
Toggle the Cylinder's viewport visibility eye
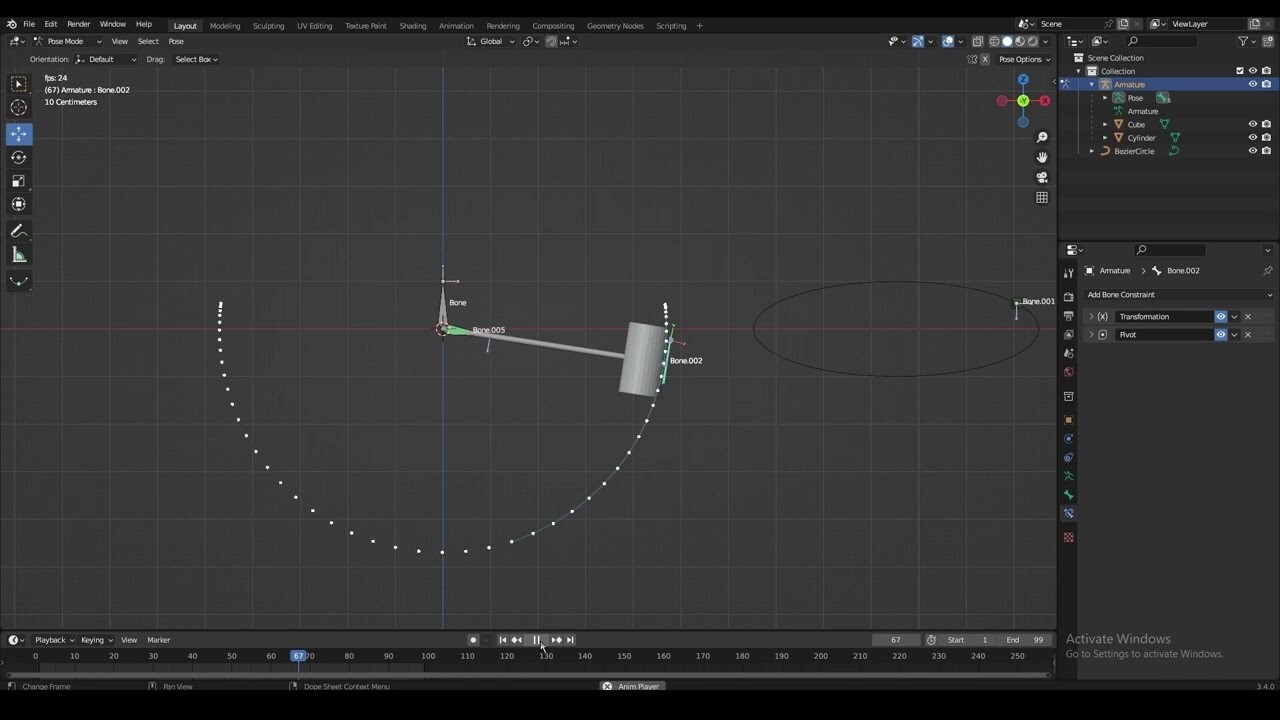click(x=1252, y=137)
